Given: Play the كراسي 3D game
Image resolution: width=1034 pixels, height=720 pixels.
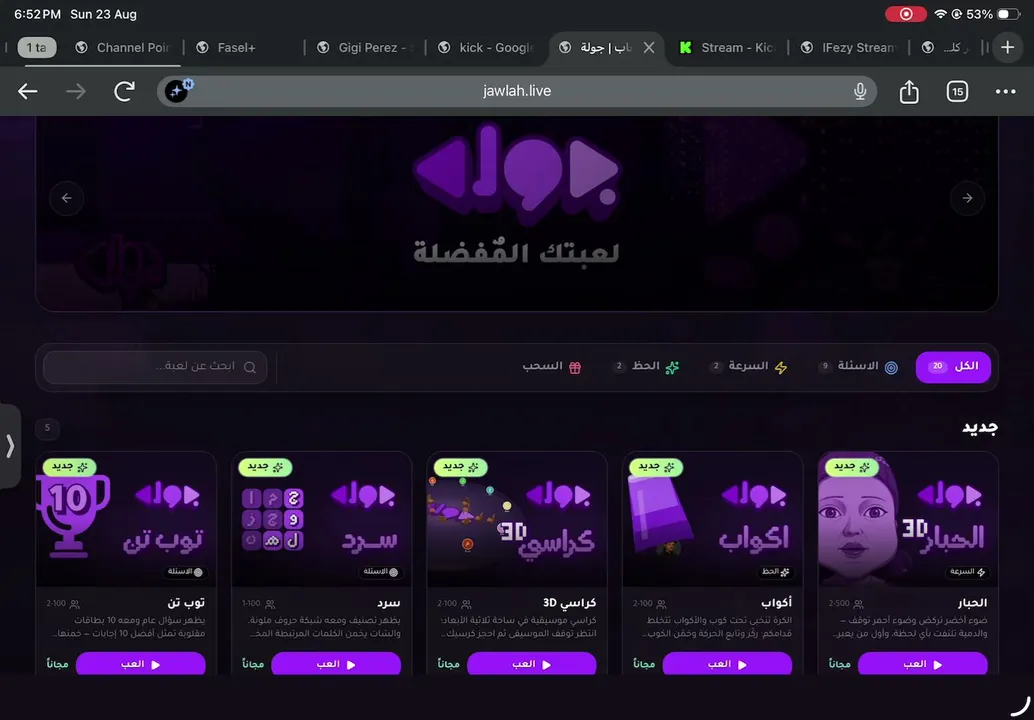Looking at the screenshot, I should [532, 664].
